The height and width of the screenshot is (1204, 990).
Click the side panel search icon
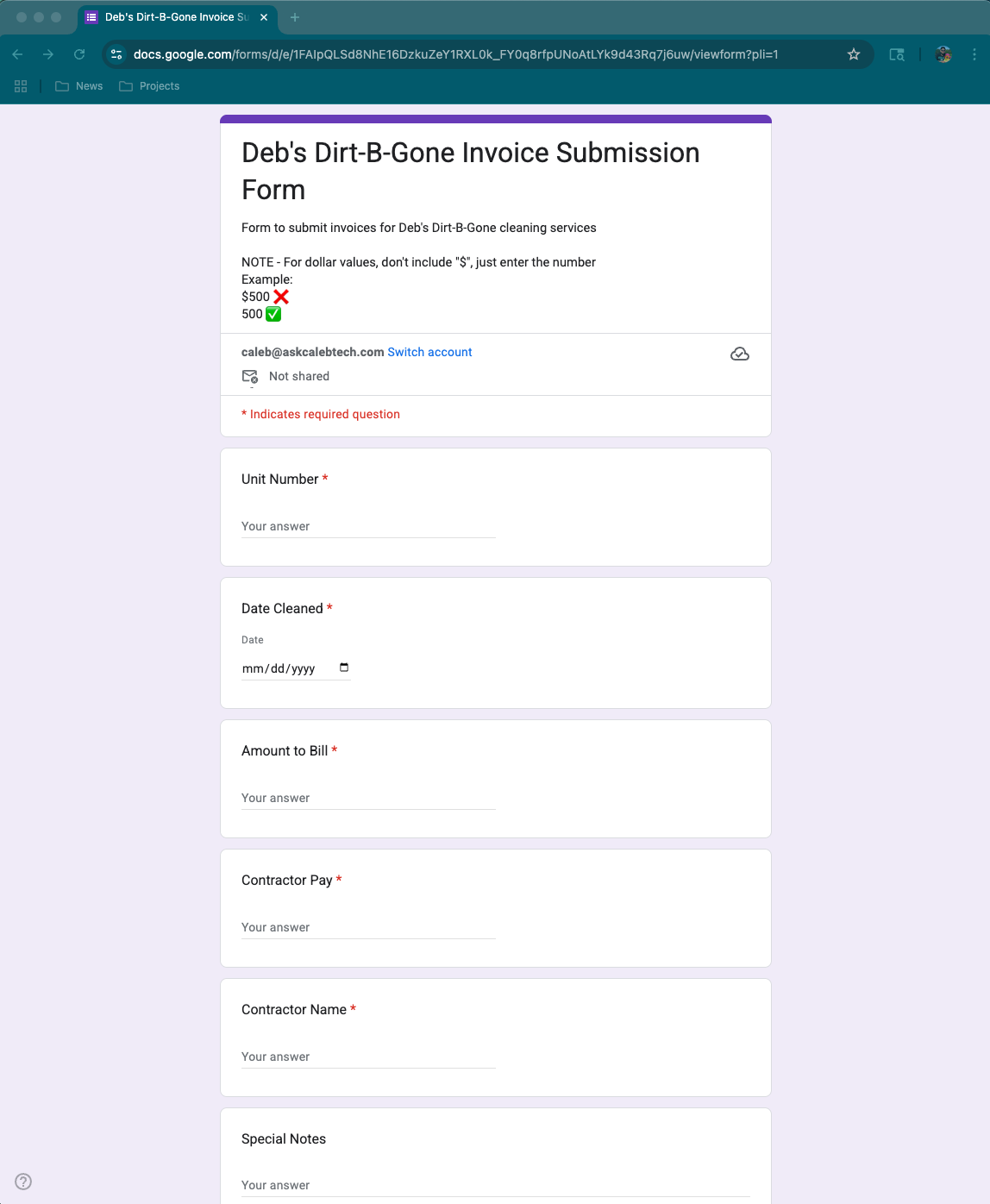click(897, 54)
